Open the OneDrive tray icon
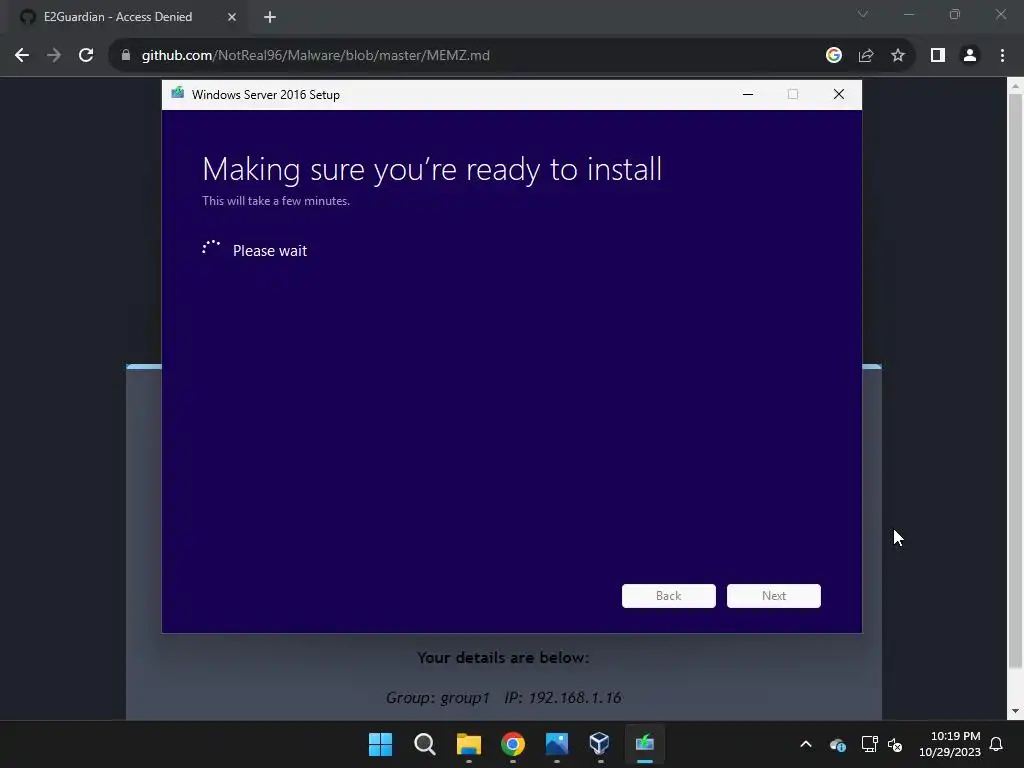Screen dimensions: 1024x768 coord(838,744)
